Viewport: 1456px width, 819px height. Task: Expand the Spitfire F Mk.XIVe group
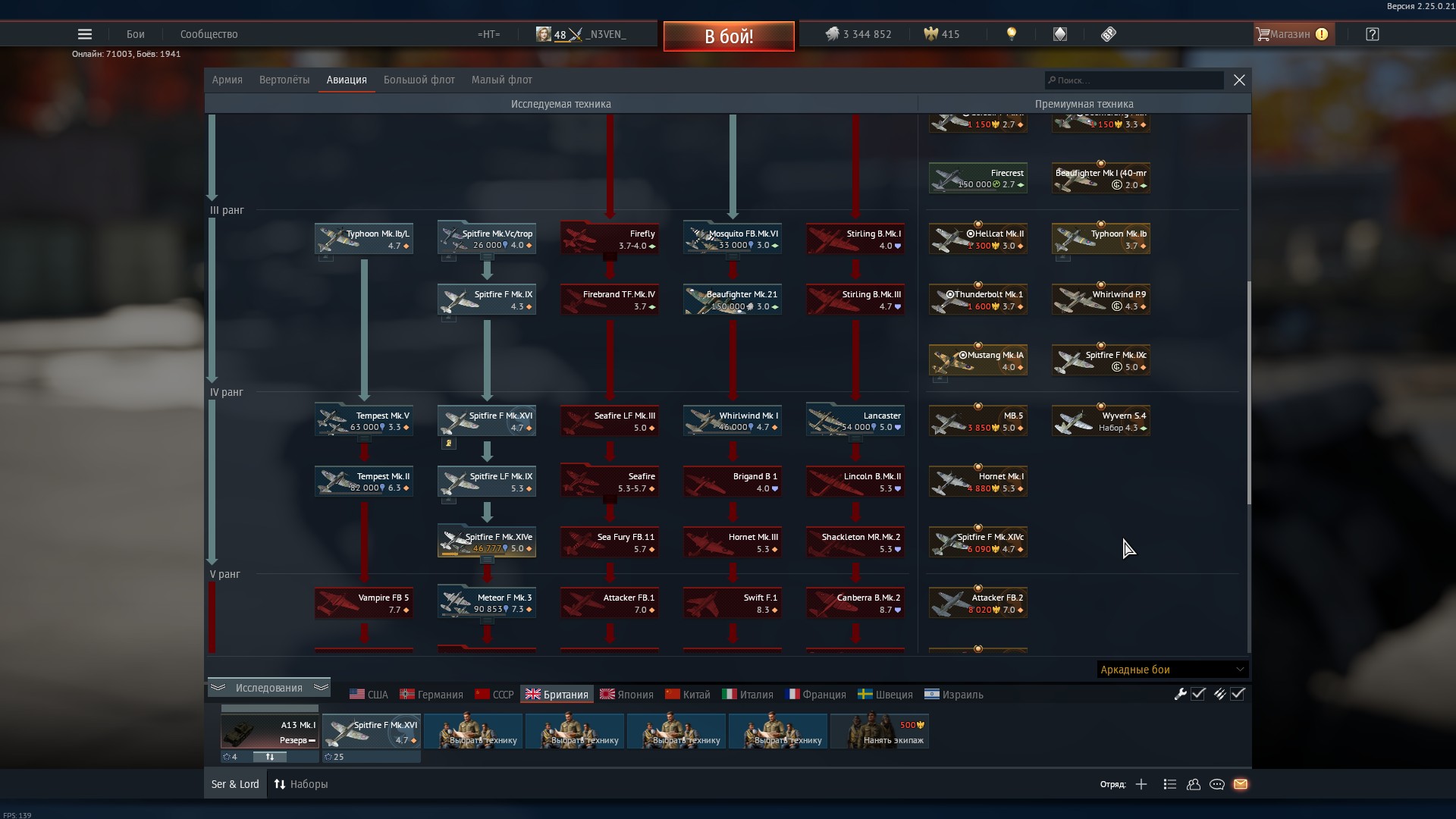click(x=487, y=560)
